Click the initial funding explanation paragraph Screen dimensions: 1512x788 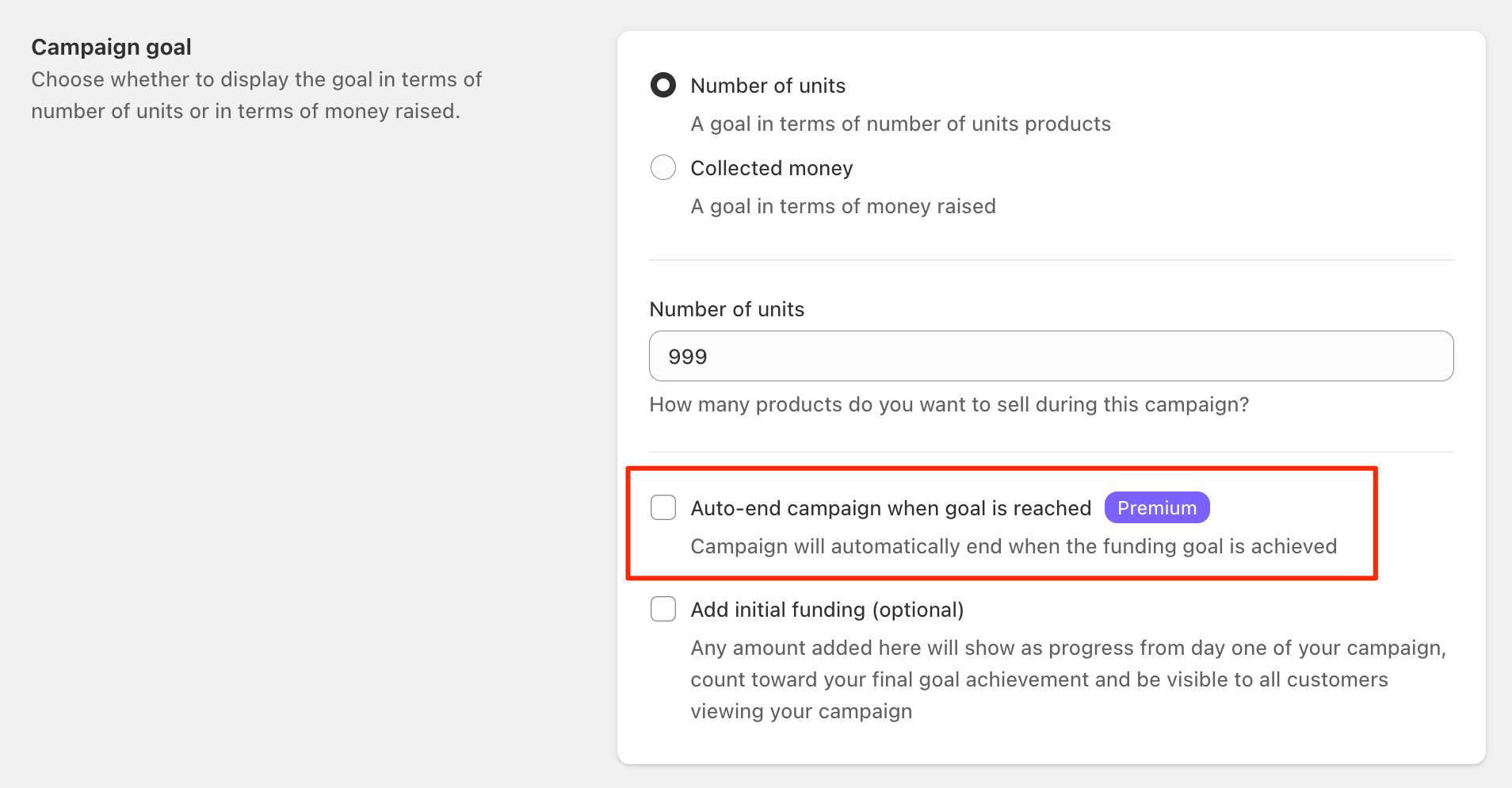[1068, 679]
